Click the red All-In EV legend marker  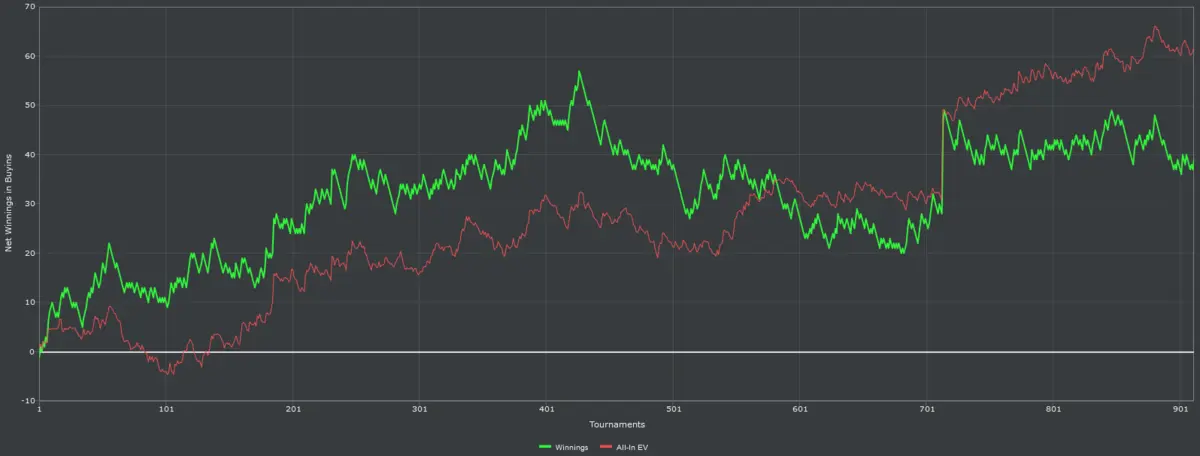606,445
